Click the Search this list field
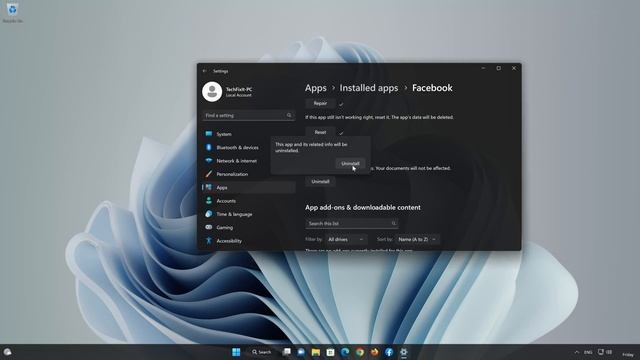Image resolution: width=640 pixels, height=360 pixels. 351,224
